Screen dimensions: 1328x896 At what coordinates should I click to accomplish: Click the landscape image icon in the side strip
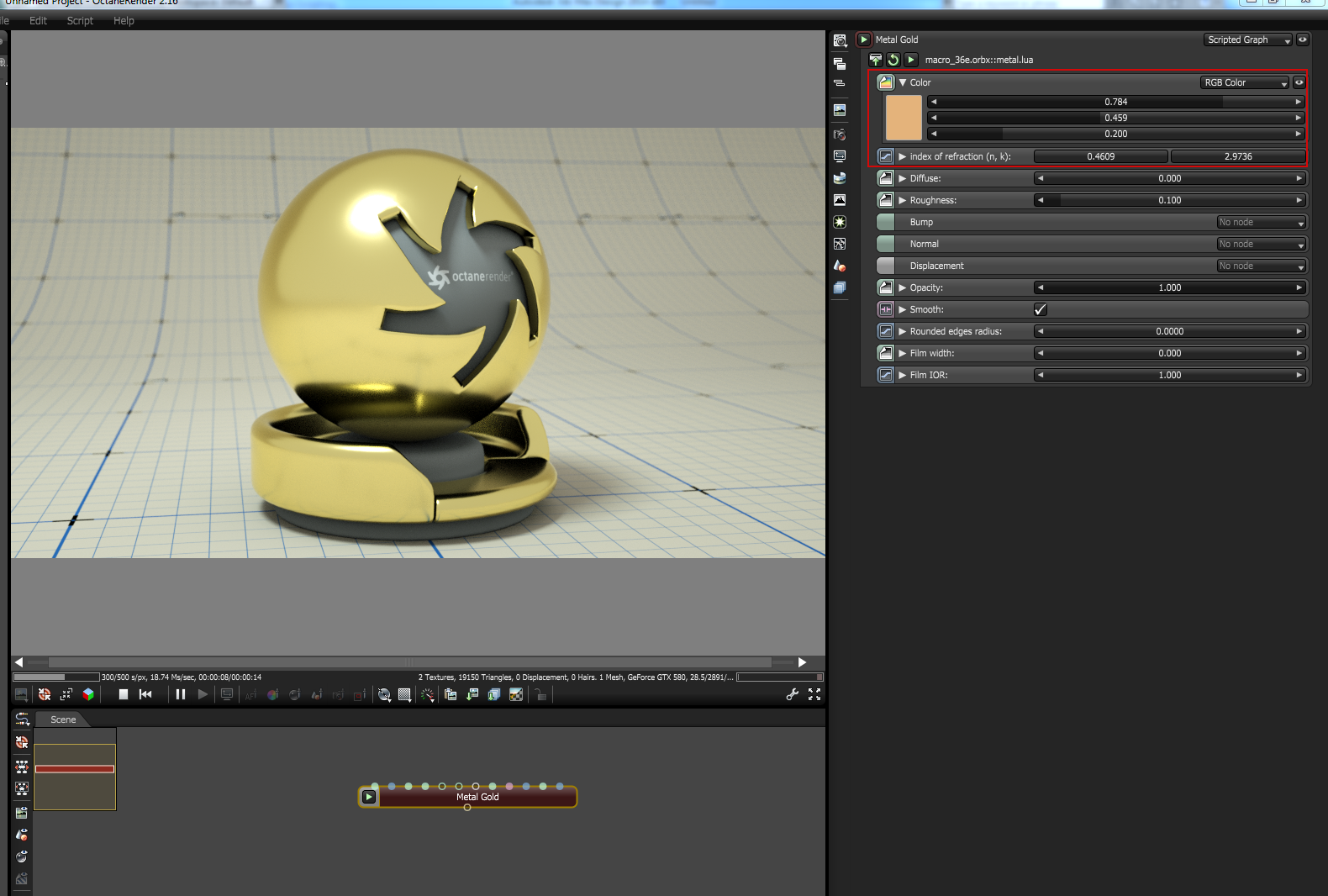click(840, 110)
